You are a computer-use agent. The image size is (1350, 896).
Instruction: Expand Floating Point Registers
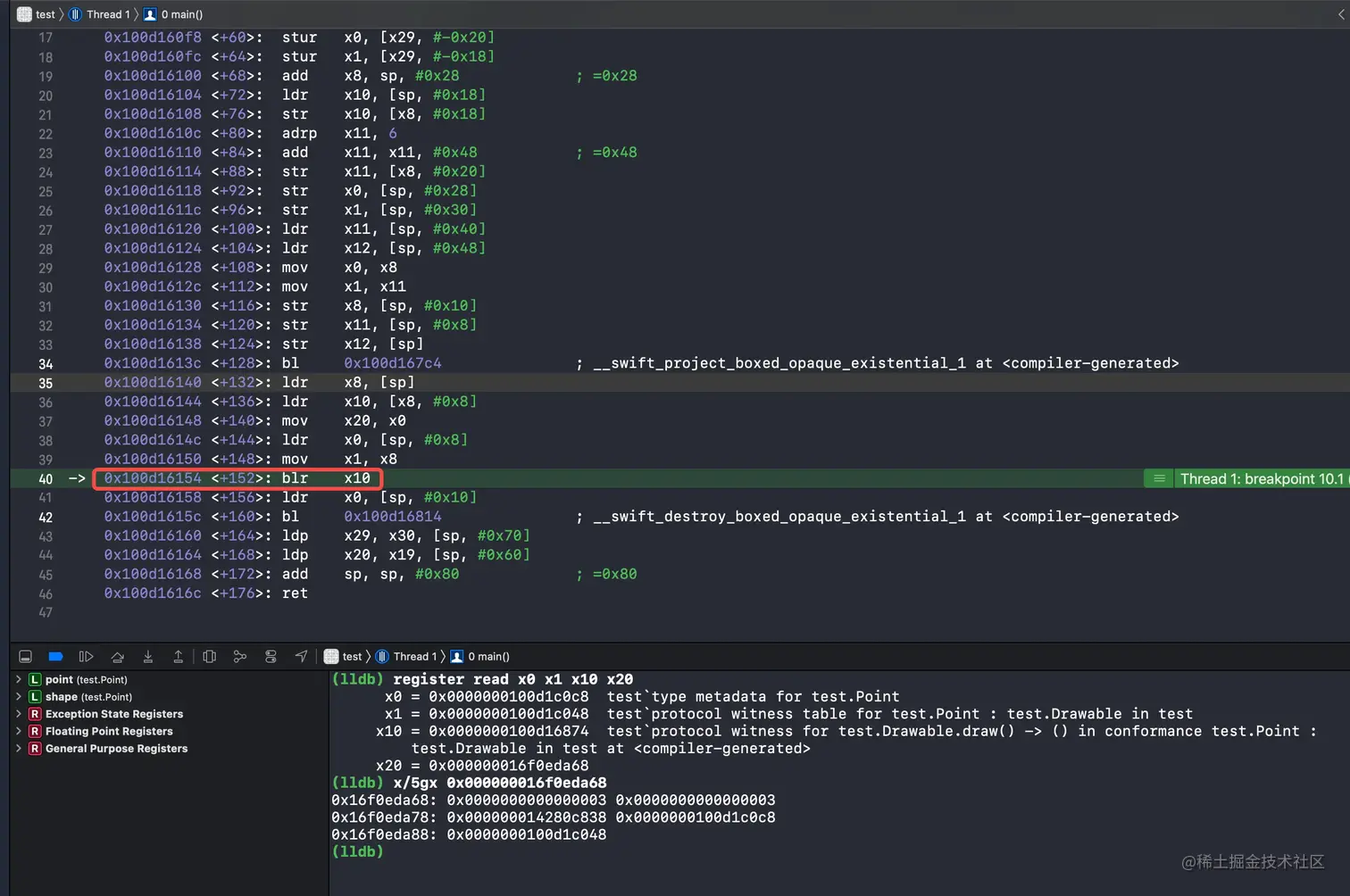pos(19,731)
